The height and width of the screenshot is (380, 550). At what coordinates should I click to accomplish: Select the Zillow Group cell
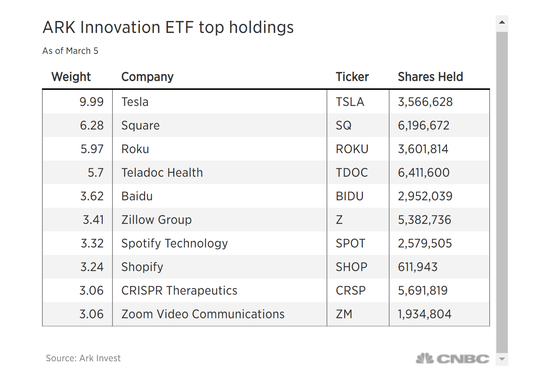220,220
